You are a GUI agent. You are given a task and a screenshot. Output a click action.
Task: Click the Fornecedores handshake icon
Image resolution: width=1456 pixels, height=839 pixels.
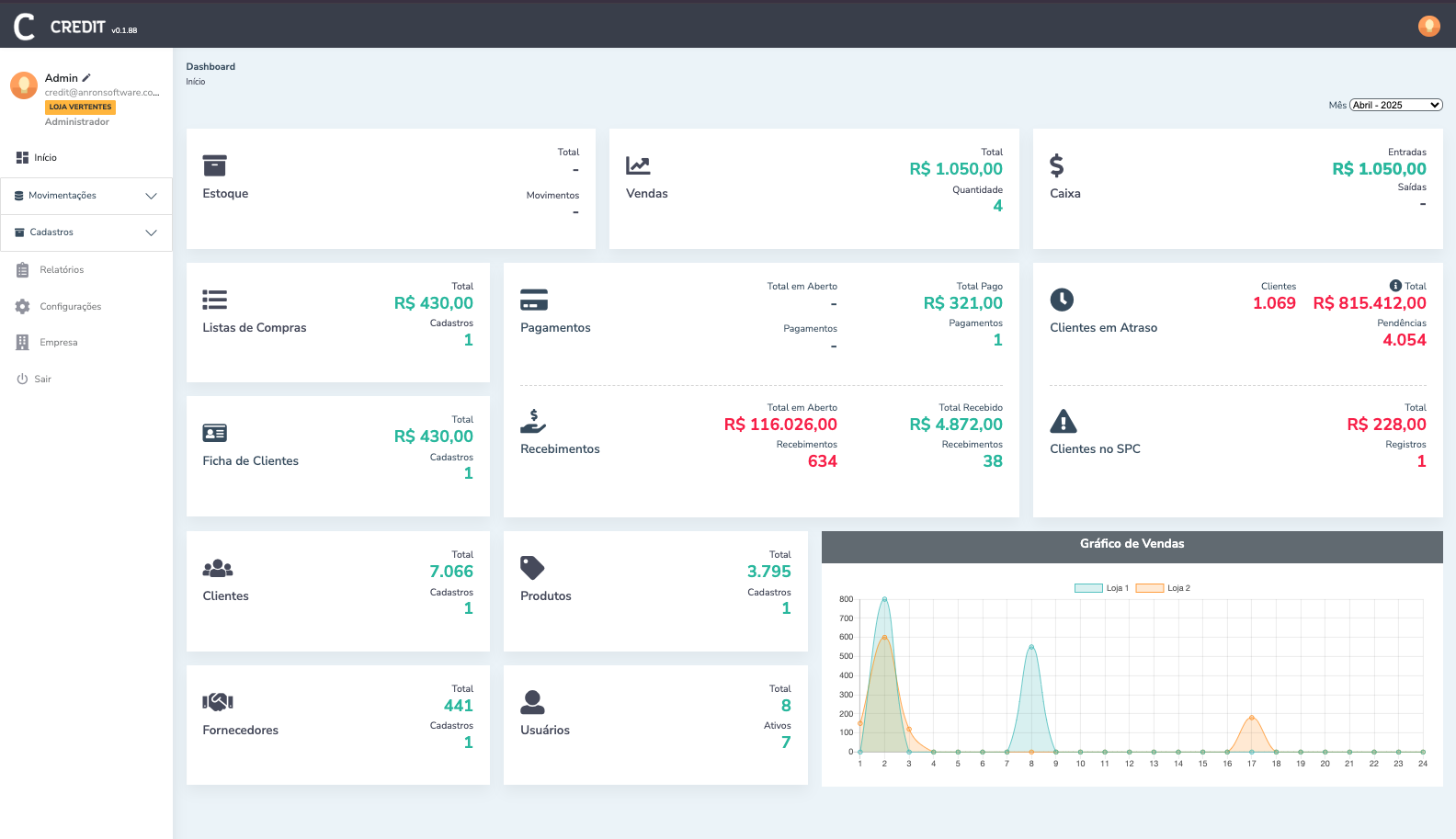(x=218, y=702)
